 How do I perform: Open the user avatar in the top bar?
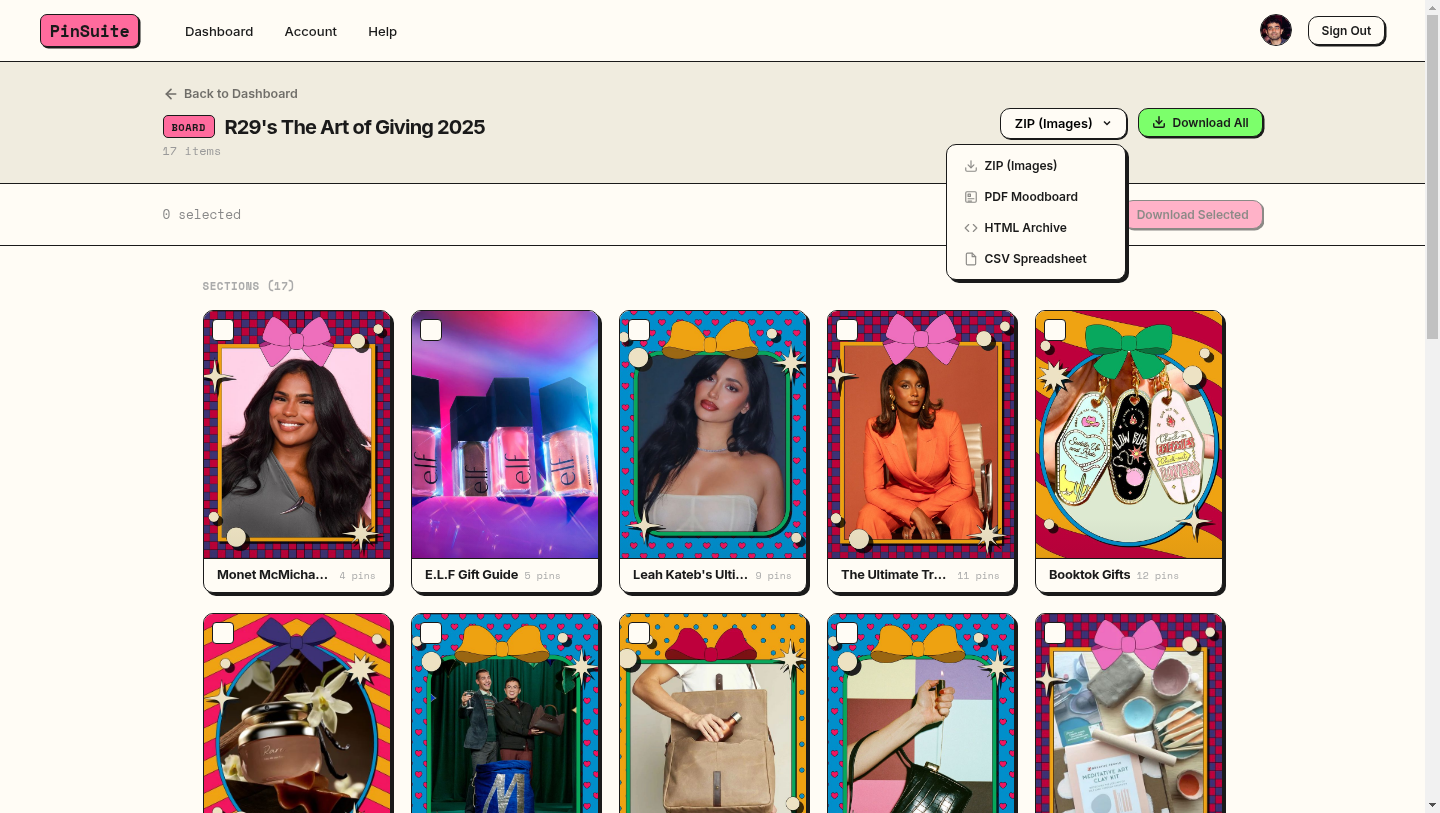coord(1276,30)
